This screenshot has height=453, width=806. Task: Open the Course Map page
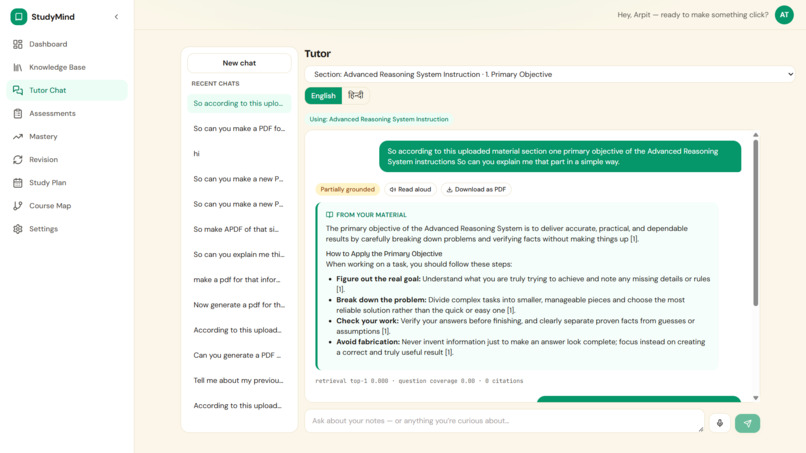(67, 206)
